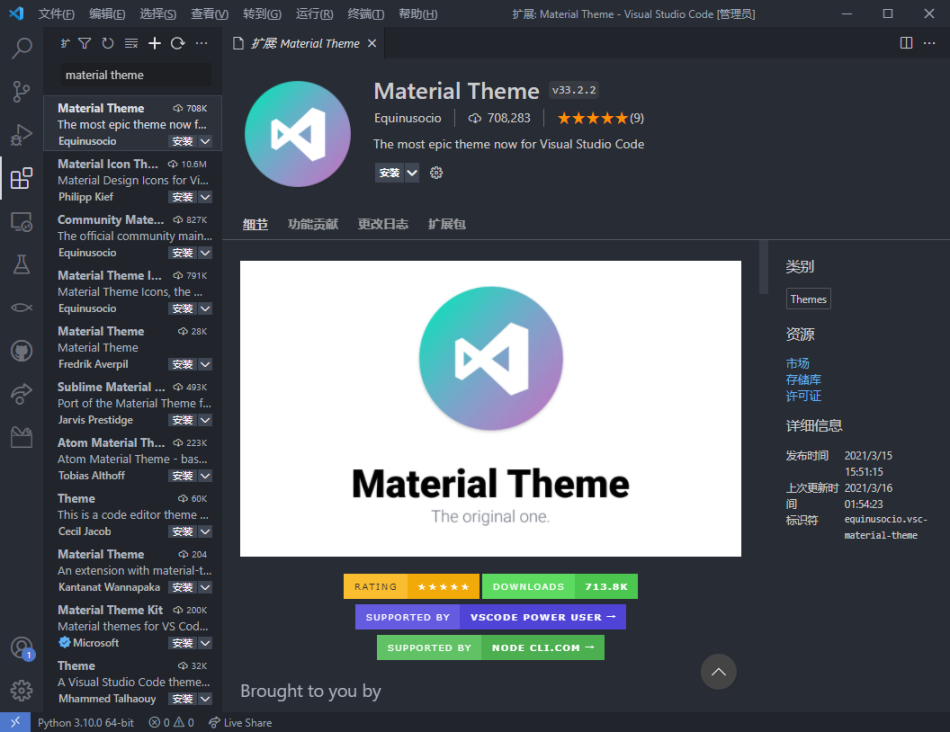
Task: Click the details page vertical scrollbar
Action: (x=763, y=267)
